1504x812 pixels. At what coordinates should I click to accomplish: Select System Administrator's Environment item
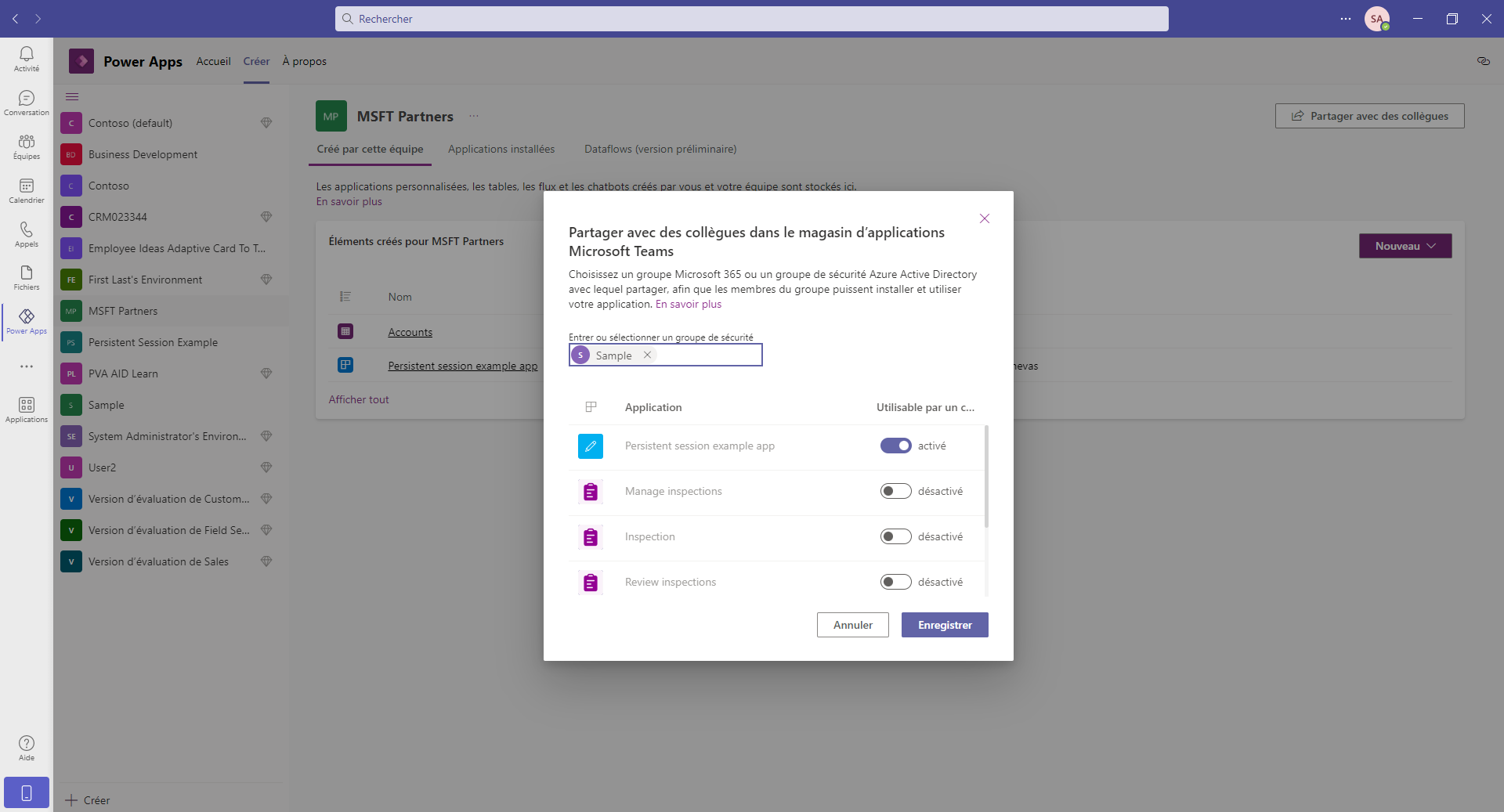[171, 436]
